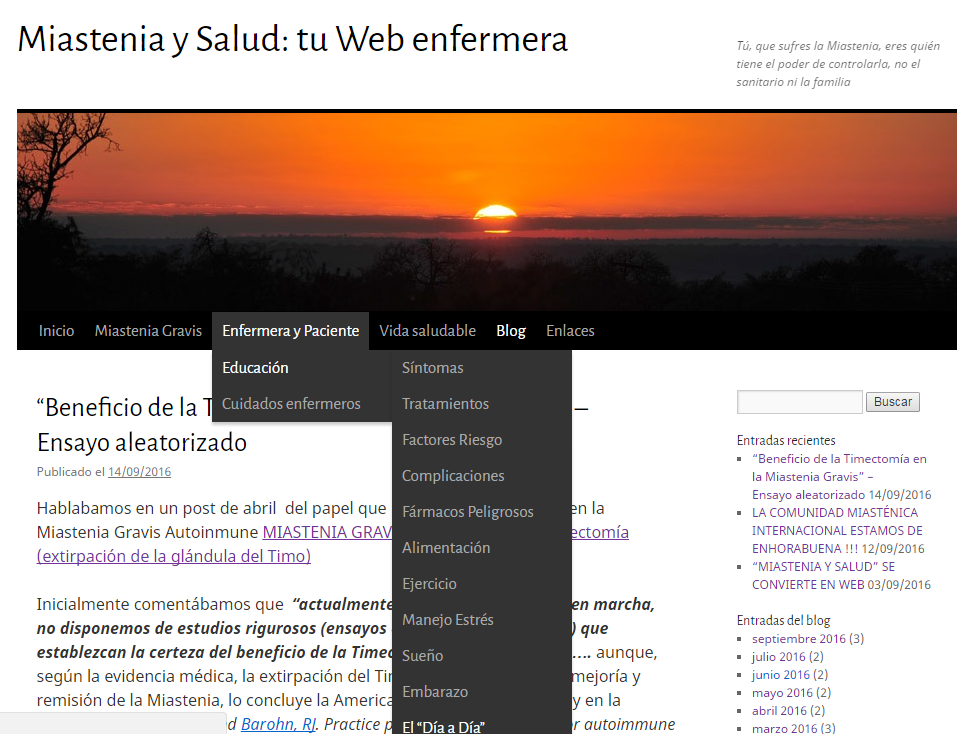Open recent post about Comunidad Miasténica Internacional
Image resolution: width=974 pixels, height=734 pixels.
pos(836,530)
